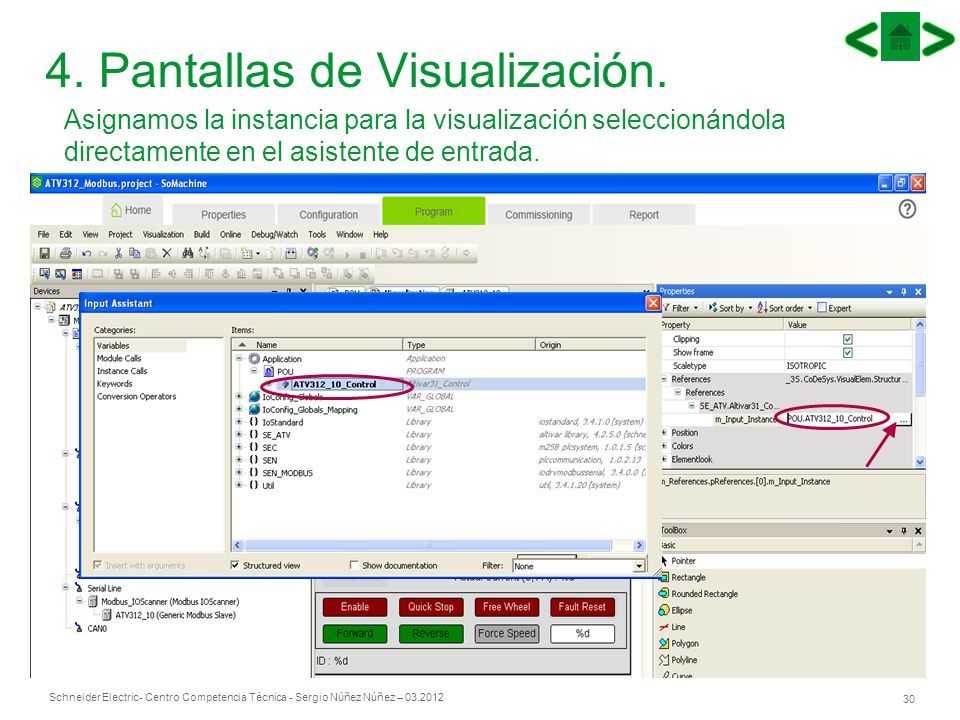This screenshot has height=720, width=960.
Task: Toggle the Clipping checkbox
Action: click(x=847, y=339)
